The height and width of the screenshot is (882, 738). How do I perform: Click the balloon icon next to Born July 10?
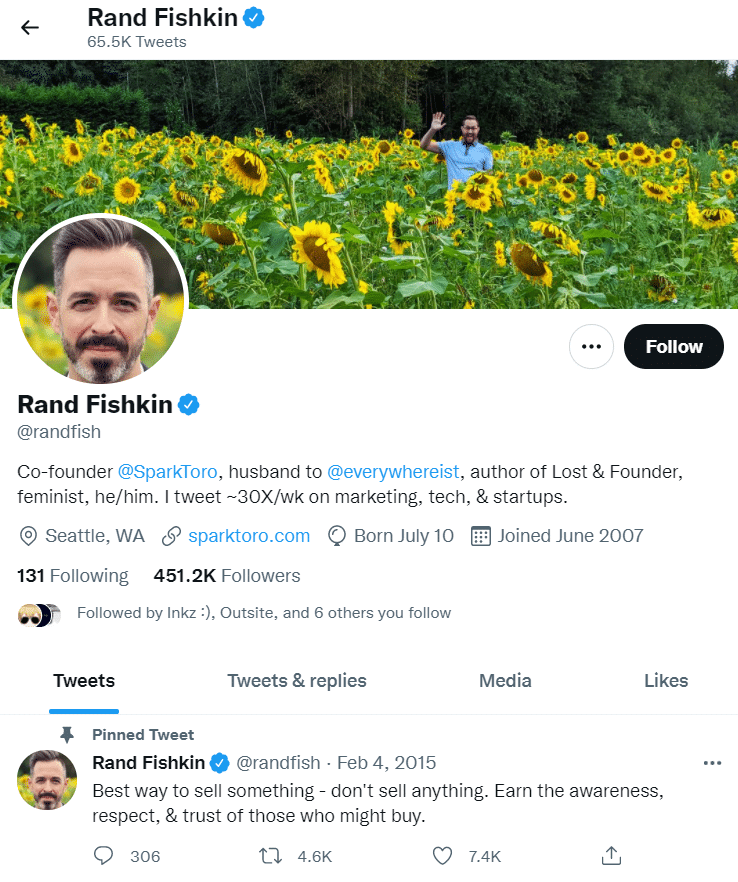(337, 536)
